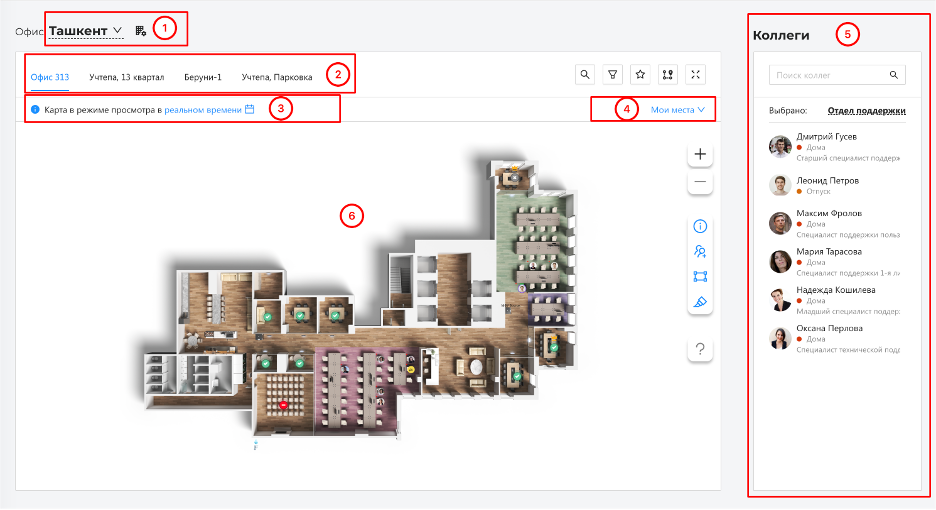Select the area selection rectangle tool
Viewport: 936px width, 510px height.
click(x=700, y=276)
